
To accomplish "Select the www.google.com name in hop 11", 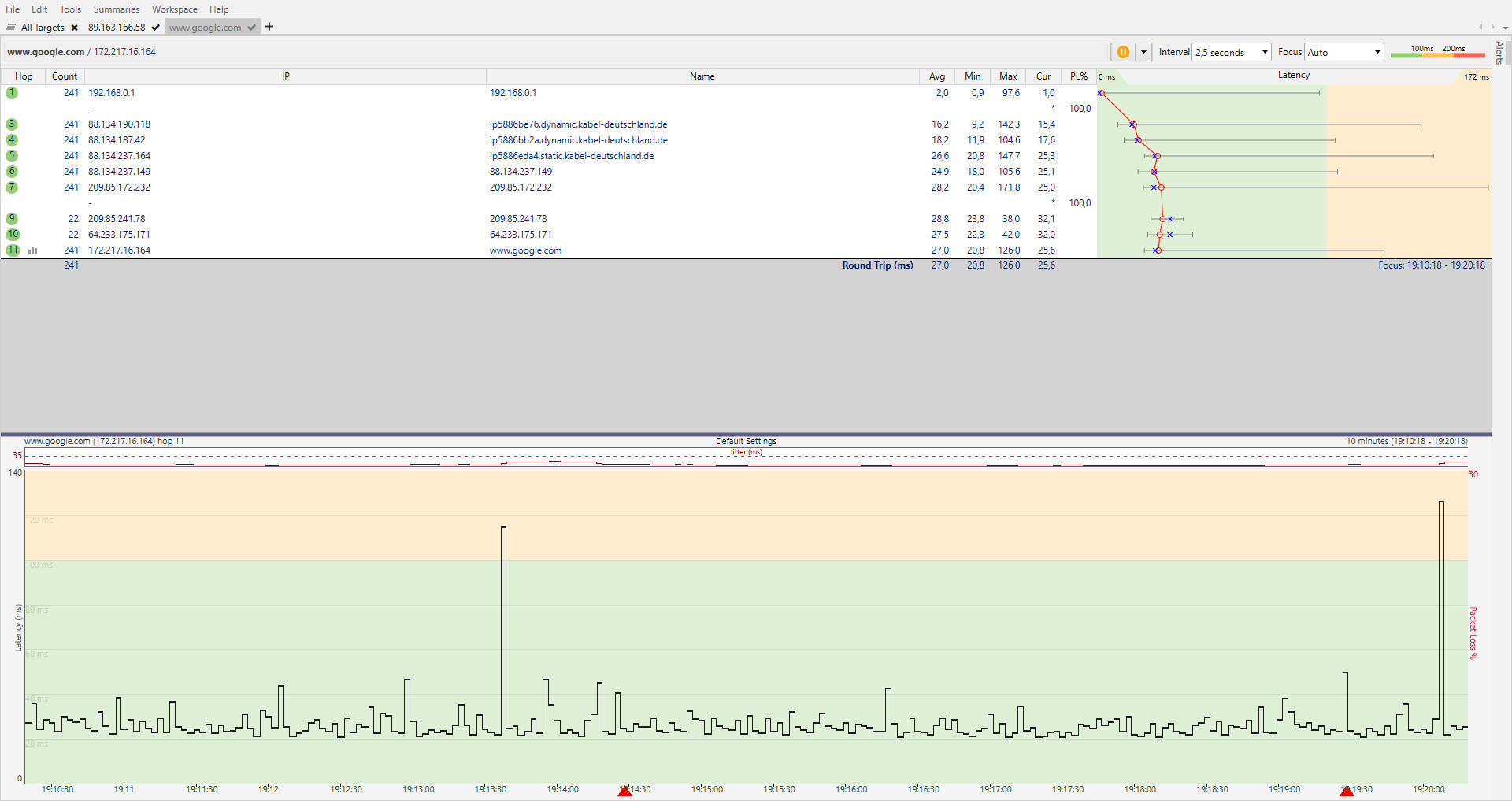I will 525,250.
